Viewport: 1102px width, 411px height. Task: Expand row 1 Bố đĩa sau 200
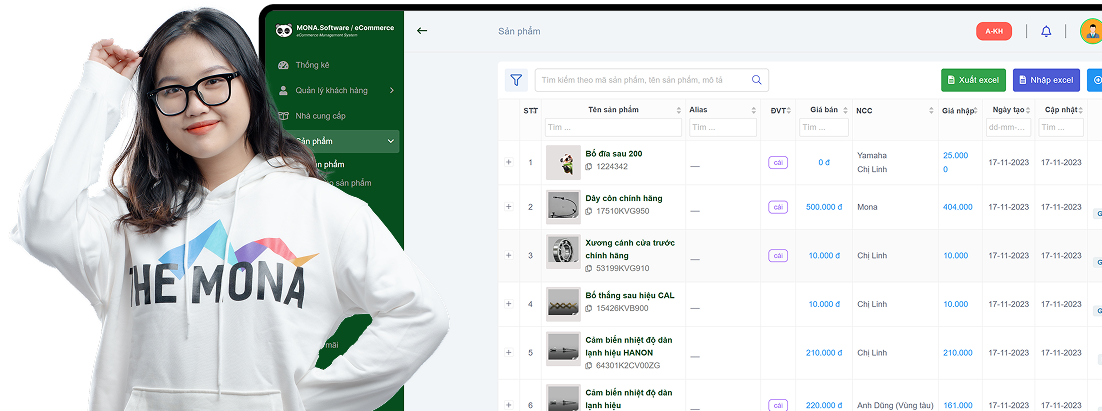[509, 162]
